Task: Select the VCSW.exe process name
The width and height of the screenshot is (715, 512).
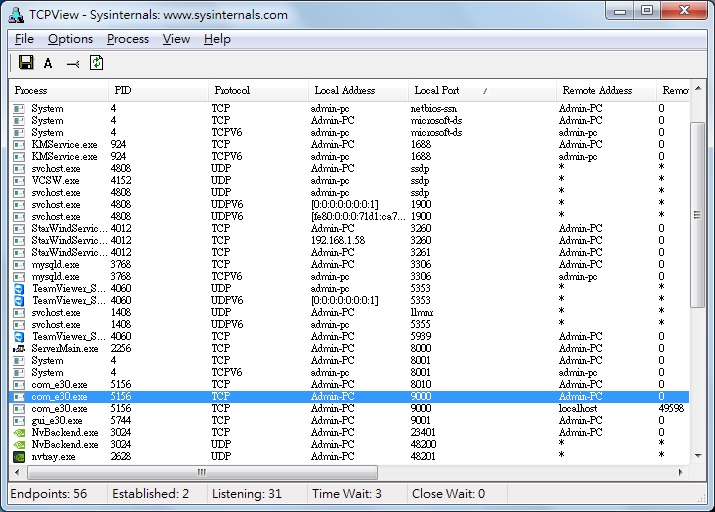Action: [55, 181]
